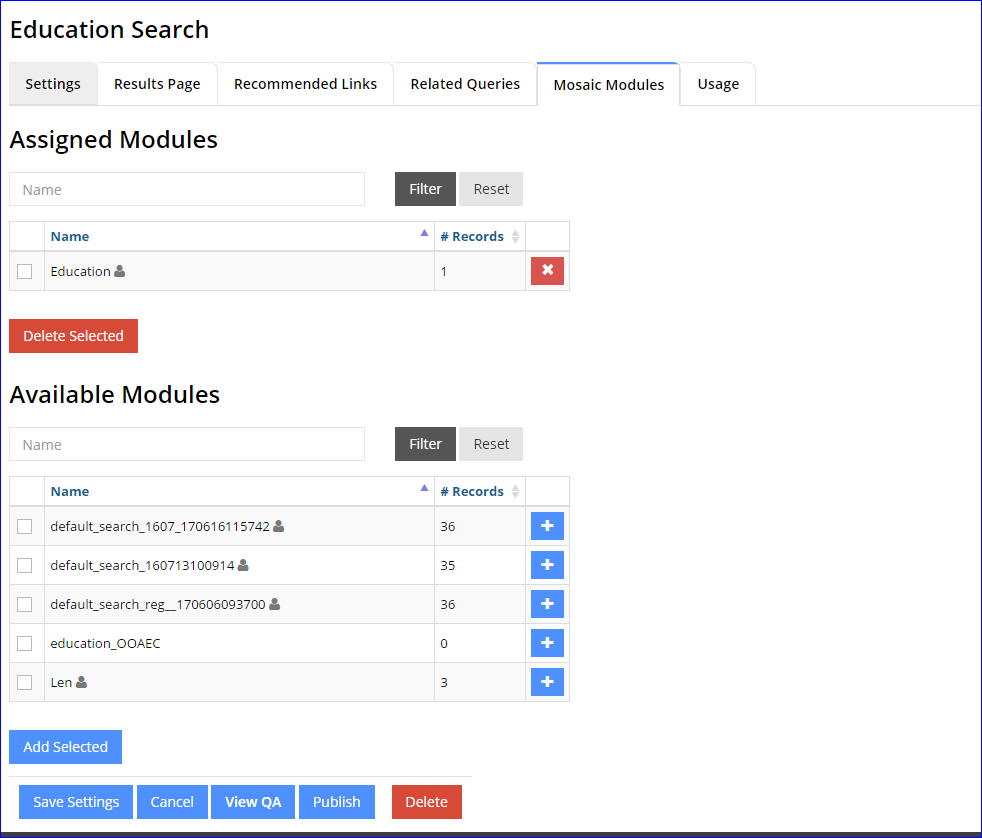Check the Education module checkbox
The height and width of the screenshot is (838, 982).
[x=25, y=271]
